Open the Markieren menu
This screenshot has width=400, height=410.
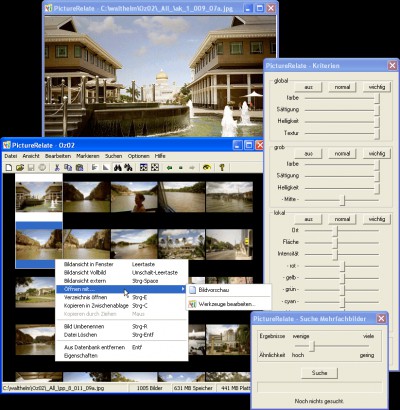click(x=88, y=156)
